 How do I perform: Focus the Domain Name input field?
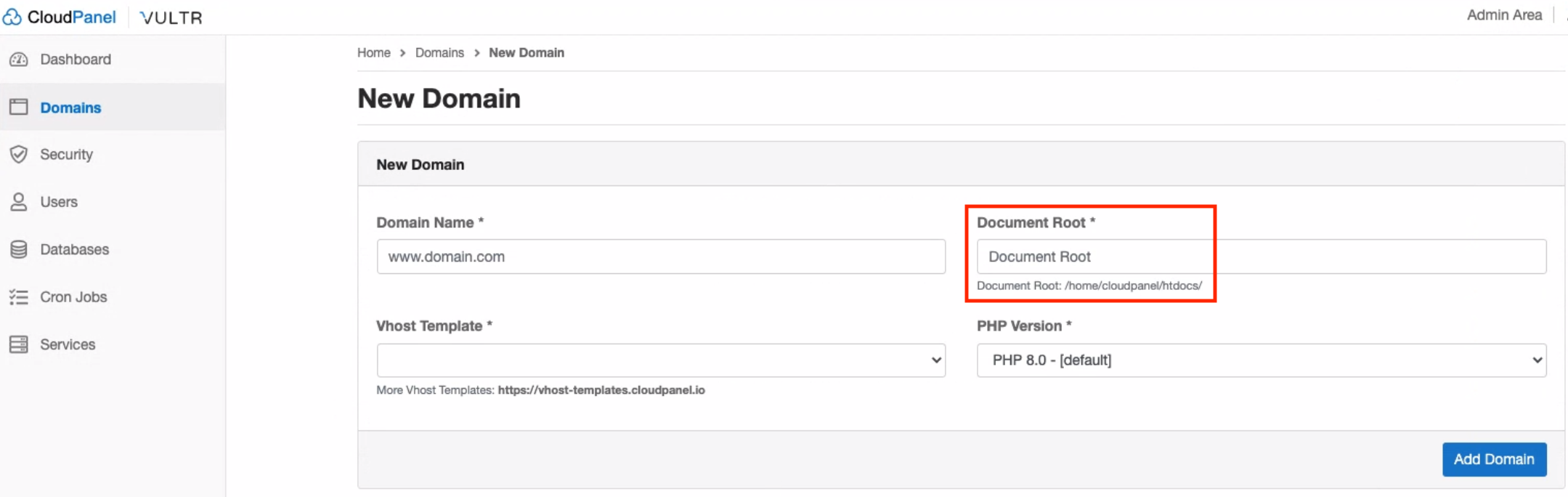coord(660,256)
